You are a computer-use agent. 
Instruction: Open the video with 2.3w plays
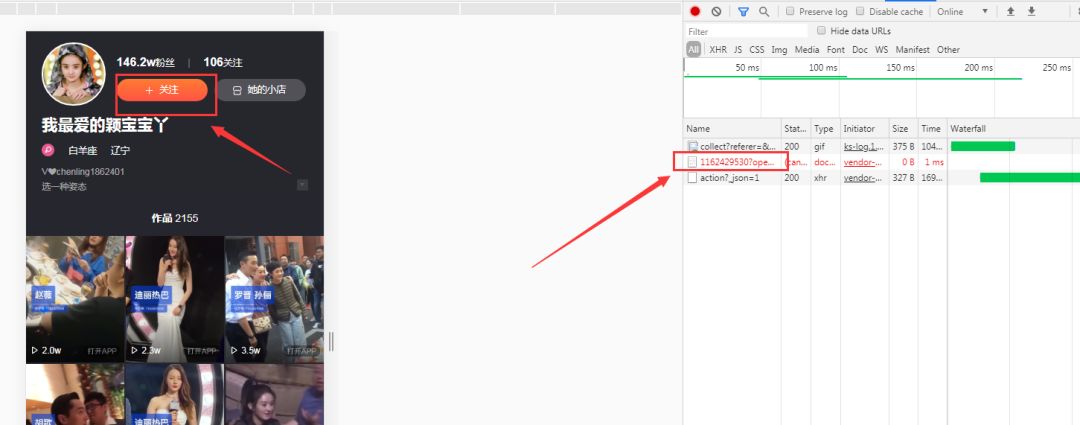[x=174, y=299]
